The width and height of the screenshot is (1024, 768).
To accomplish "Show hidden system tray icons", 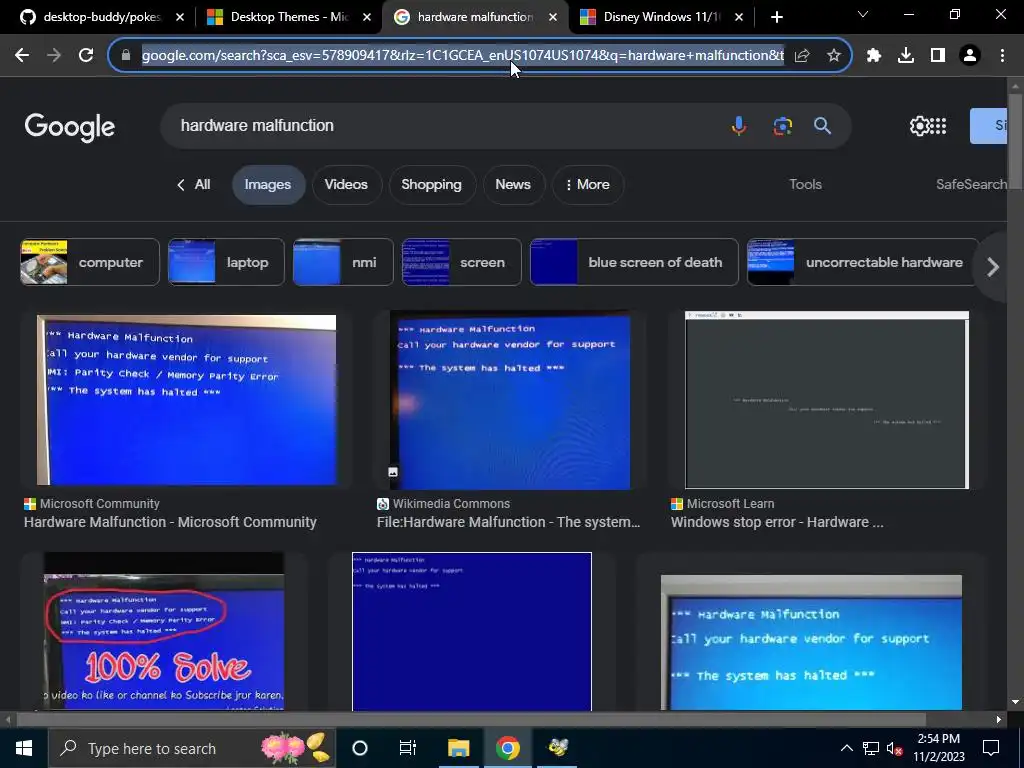I will pyautogui.click(x=846, y=748).
